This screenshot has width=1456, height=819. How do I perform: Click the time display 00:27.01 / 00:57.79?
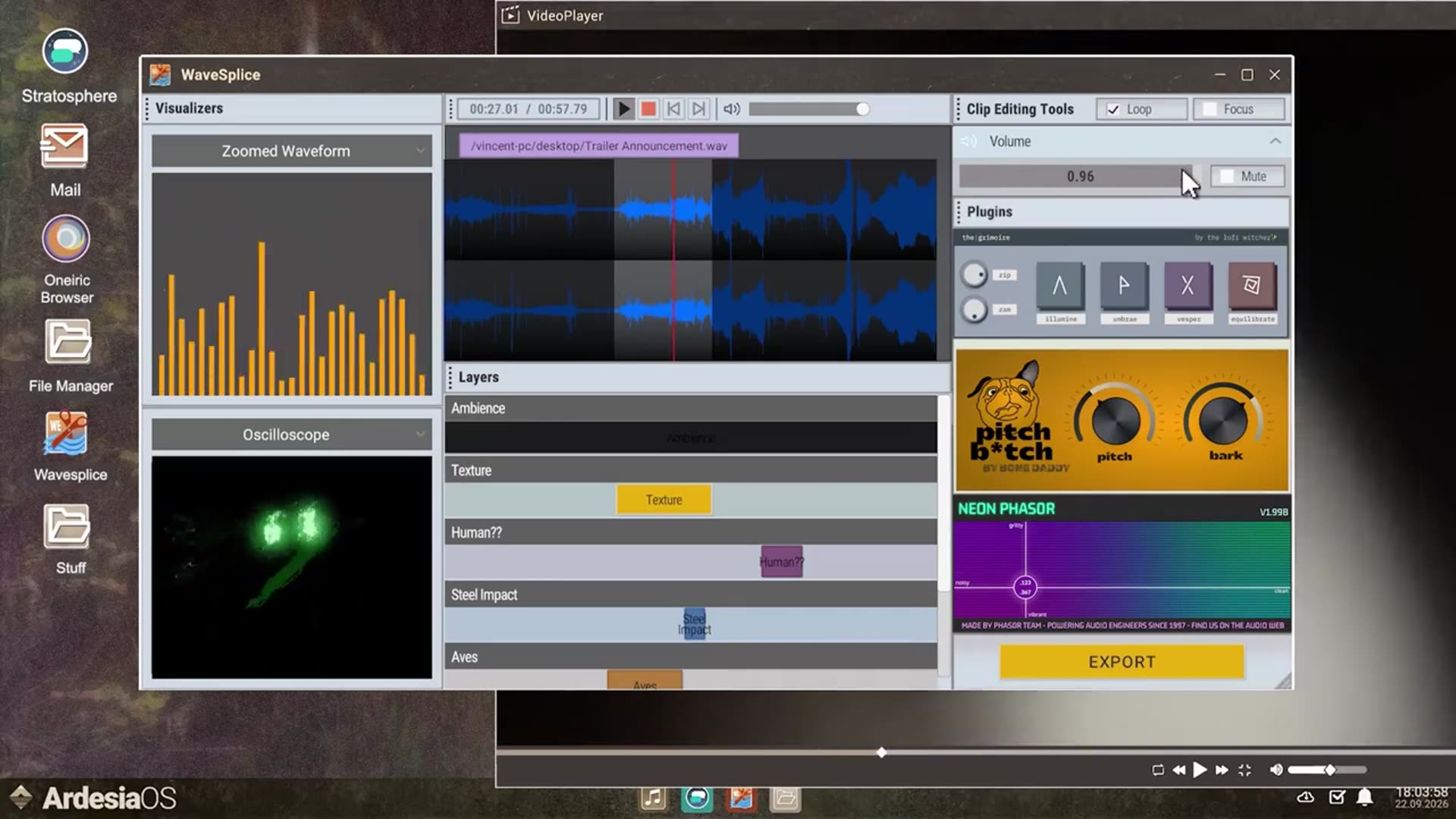coord(528,109)
